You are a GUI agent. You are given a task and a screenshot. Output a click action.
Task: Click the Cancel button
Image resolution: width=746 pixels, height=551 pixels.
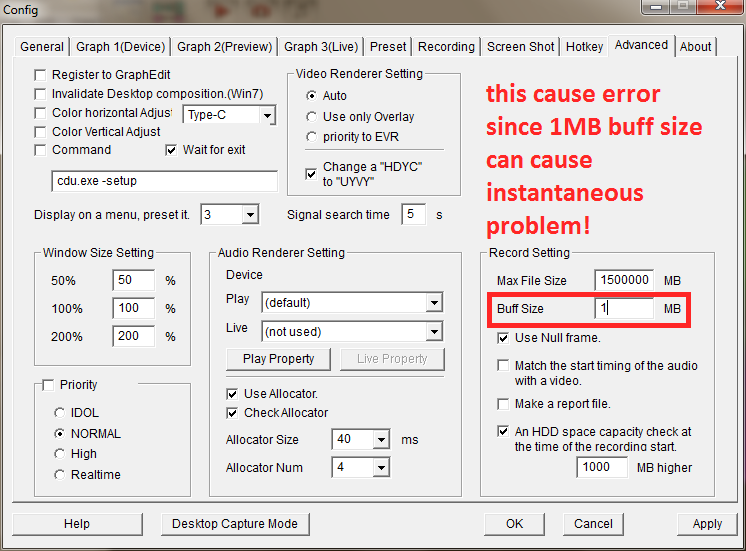point(593,524)
